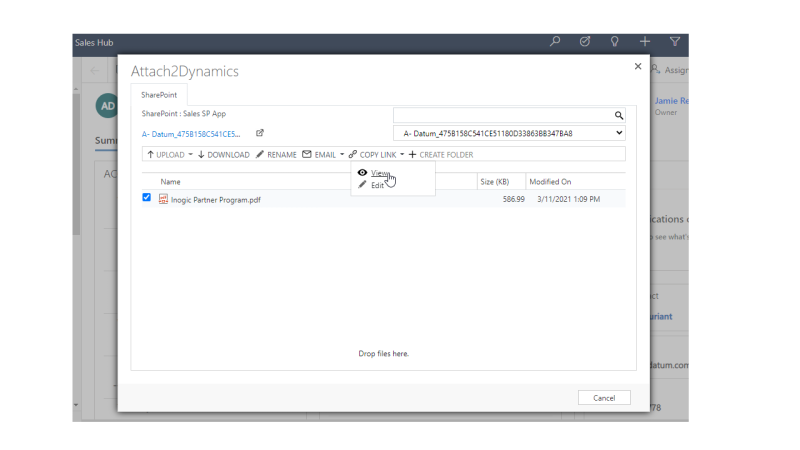Select View from the Copy Link menu
800x450 pixels.
pos(378,173)
